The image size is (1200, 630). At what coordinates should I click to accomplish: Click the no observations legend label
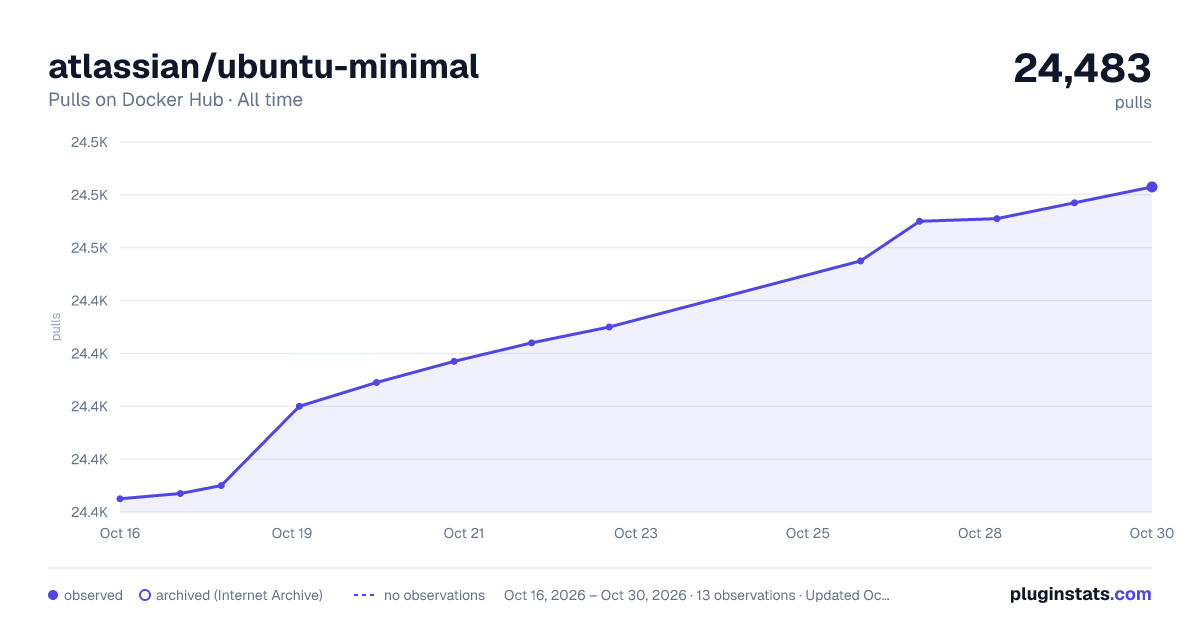tap(434, 595)
